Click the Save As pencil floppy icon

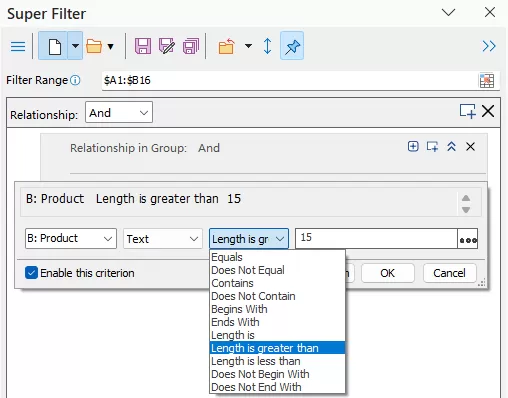pos(167,46)
